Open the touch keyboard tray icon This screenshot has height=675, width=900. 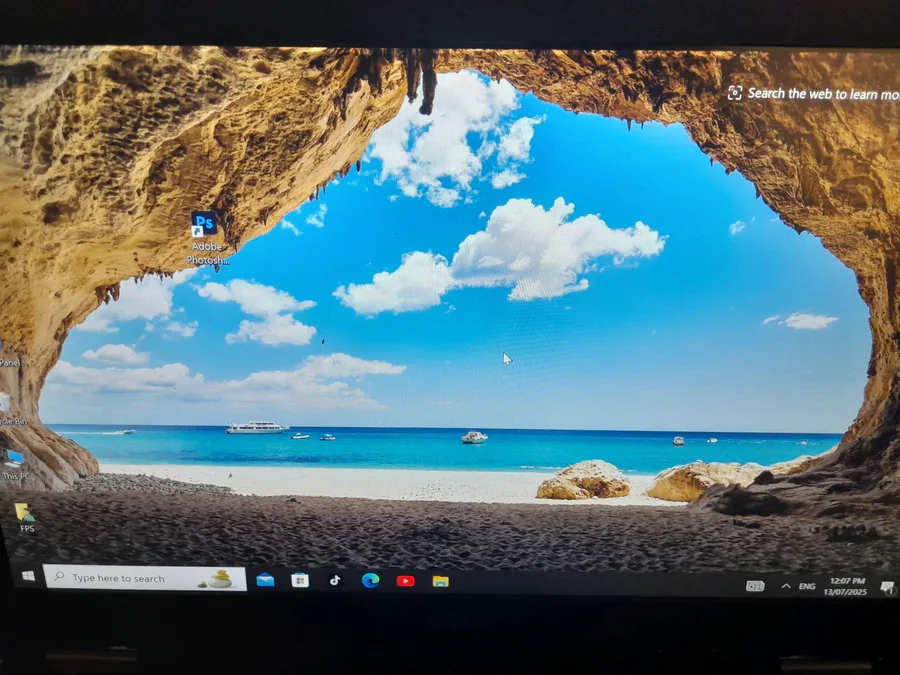tap(755, 585)
